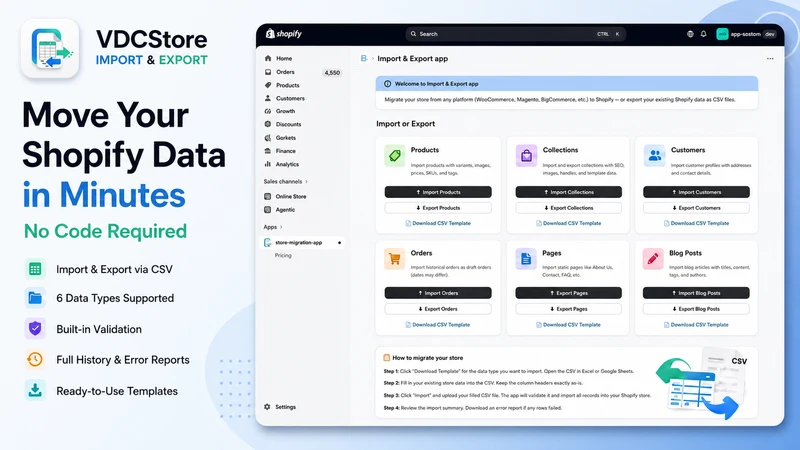
Task: Open notifications bell icon
Action: point(704,34)
